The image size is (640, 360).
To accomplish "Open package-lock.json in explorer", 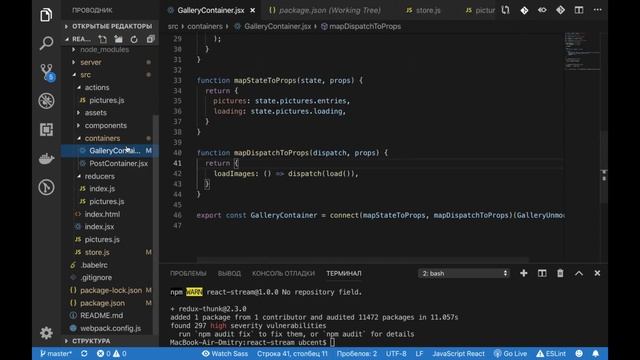I will (x=111, y=290).
